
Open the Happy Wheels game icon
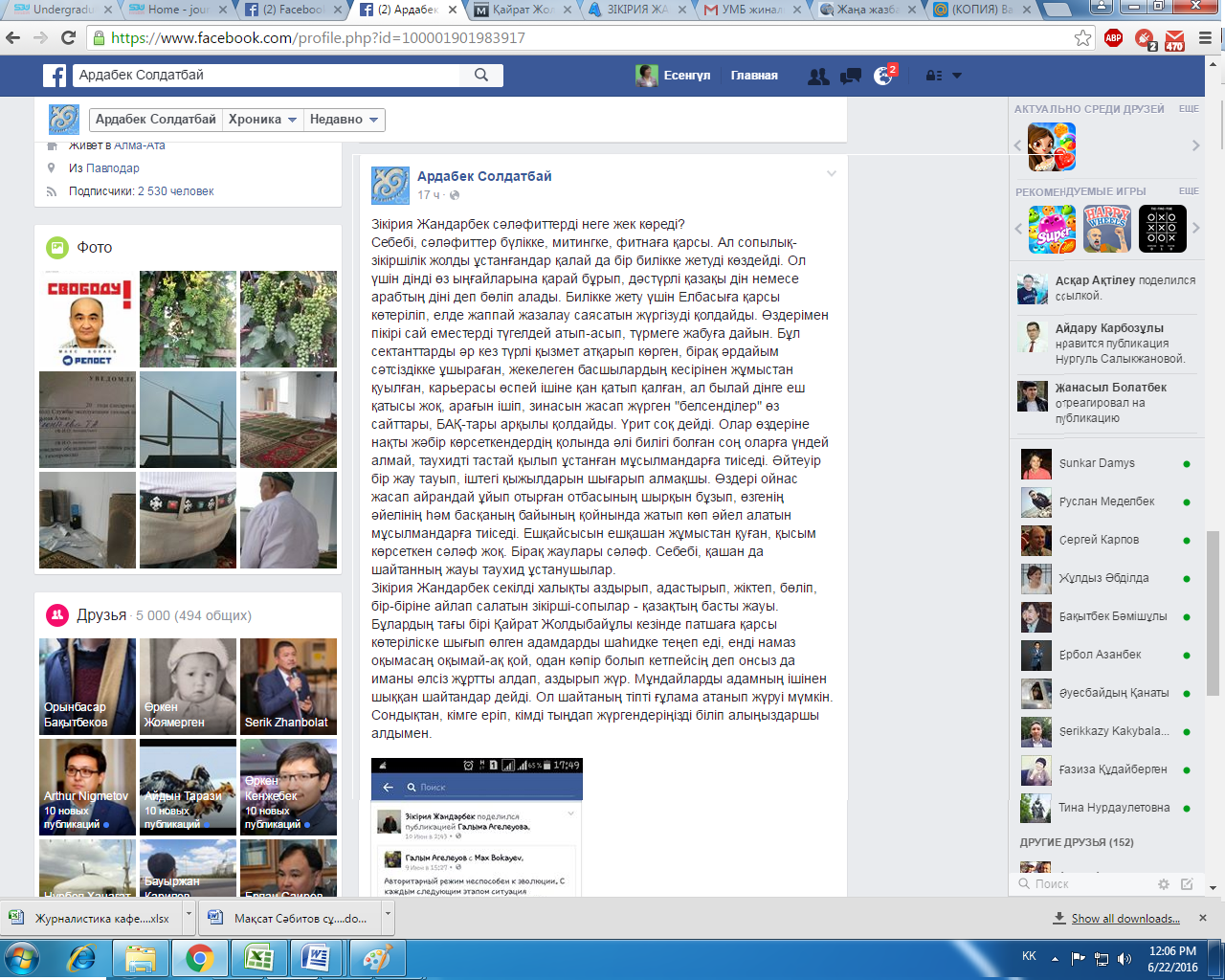point(1107,229)
